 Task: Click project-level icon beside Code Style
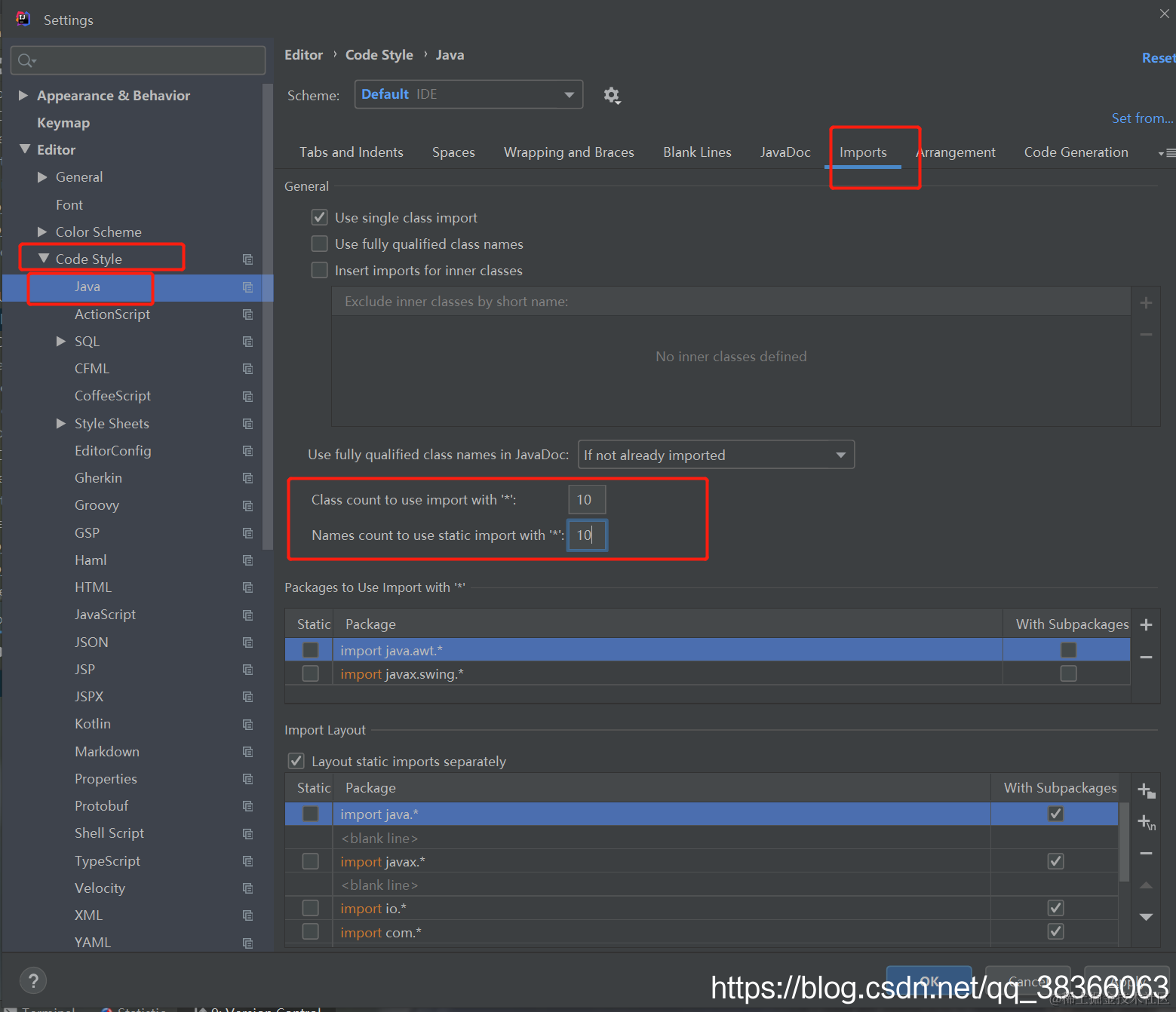click(x=247, y=259)
